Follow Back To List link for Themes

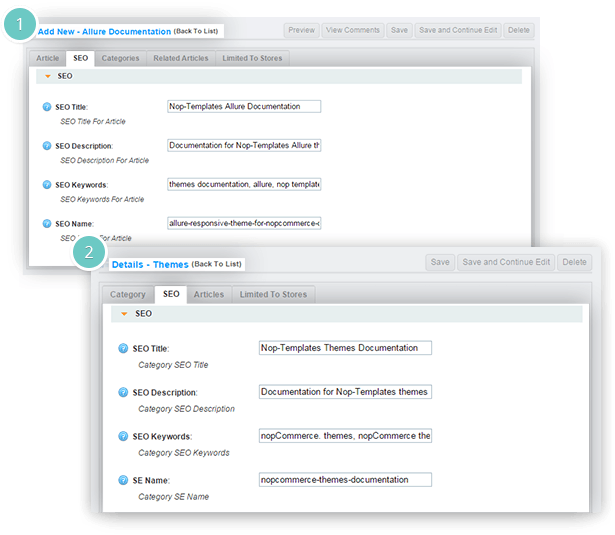click(217, 264)
